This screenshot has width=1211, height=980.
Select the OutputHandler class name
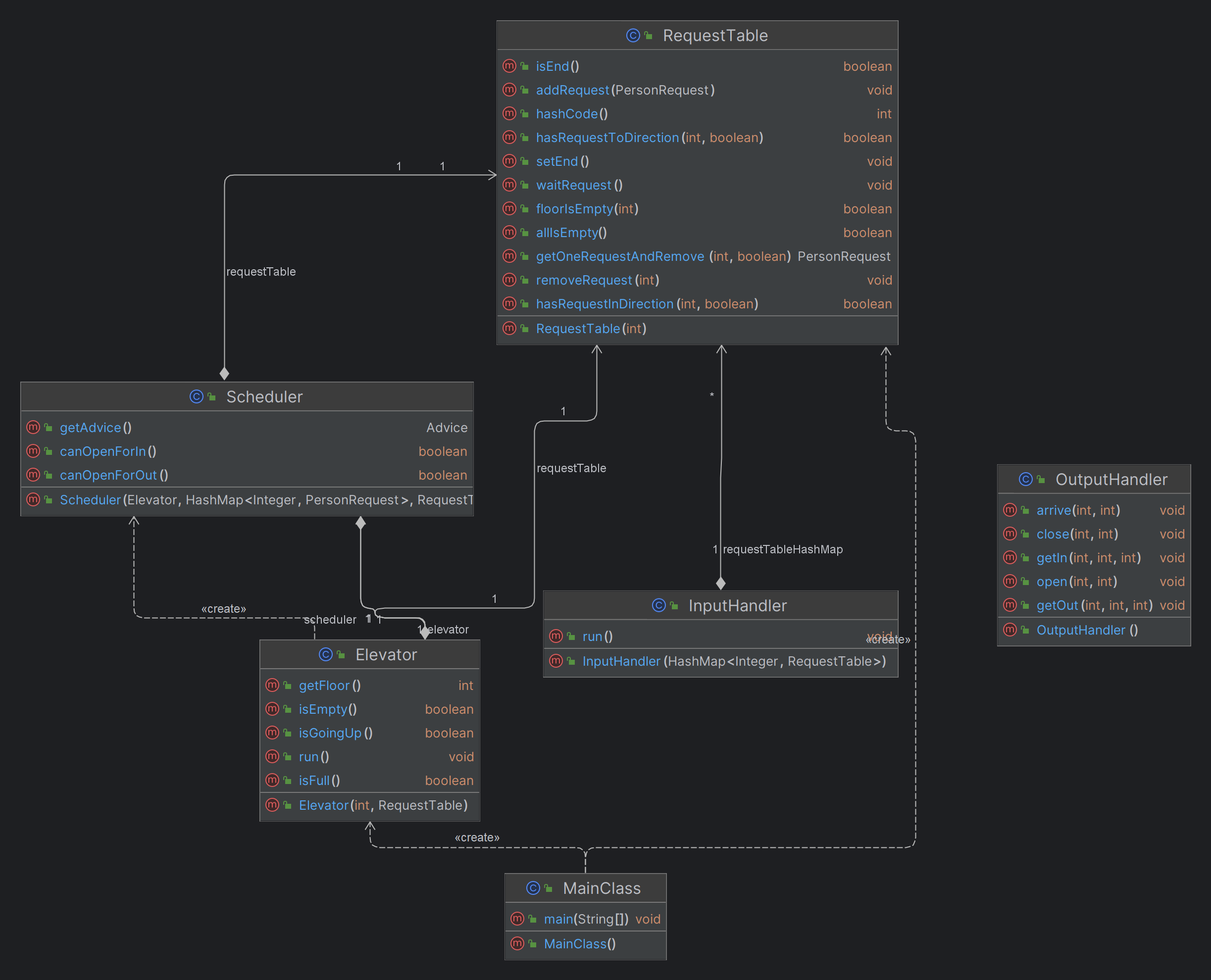(1111, 479)
